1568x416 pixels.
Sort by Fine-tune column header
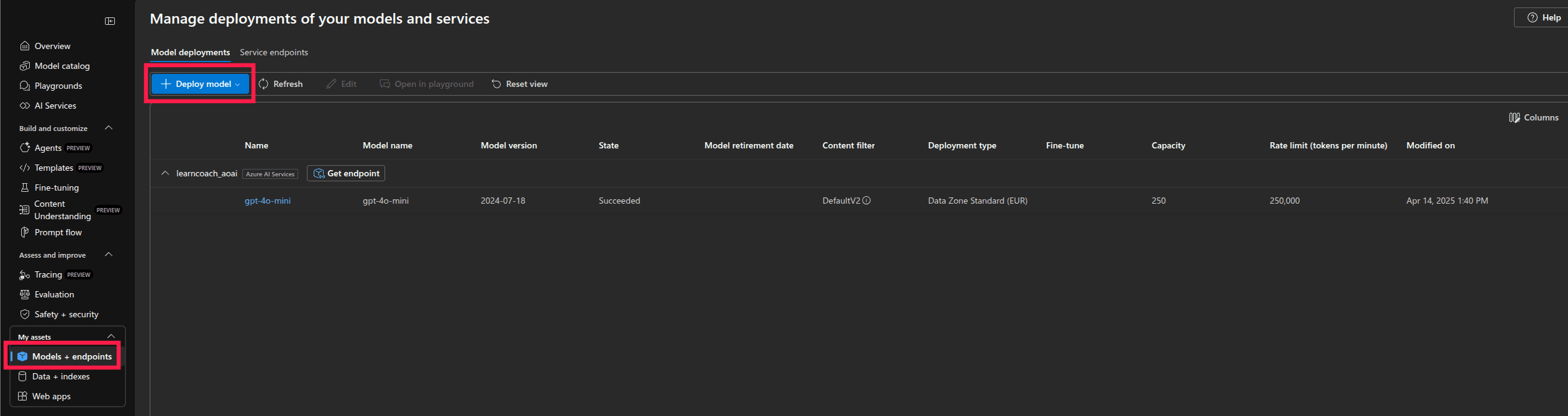click(x=1065, y=145)
